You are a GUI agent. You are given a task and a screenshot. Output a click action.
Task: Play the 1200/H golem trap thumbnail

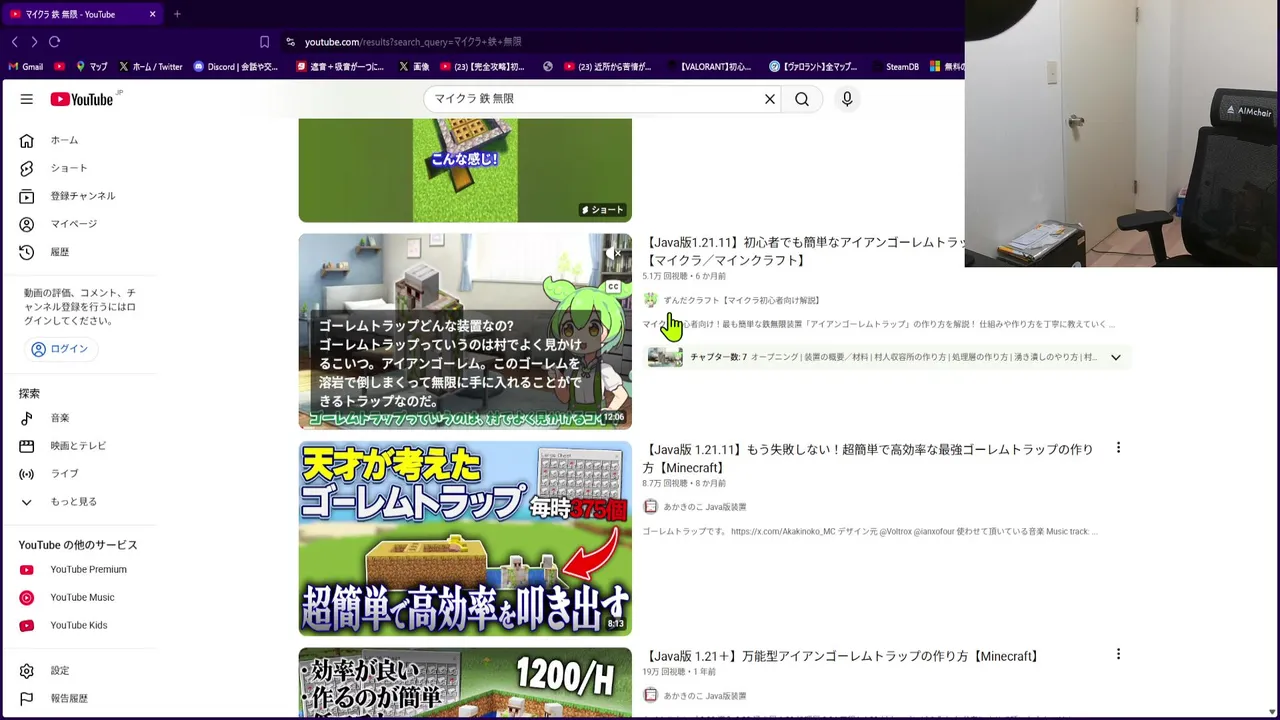tap(465, 683)
